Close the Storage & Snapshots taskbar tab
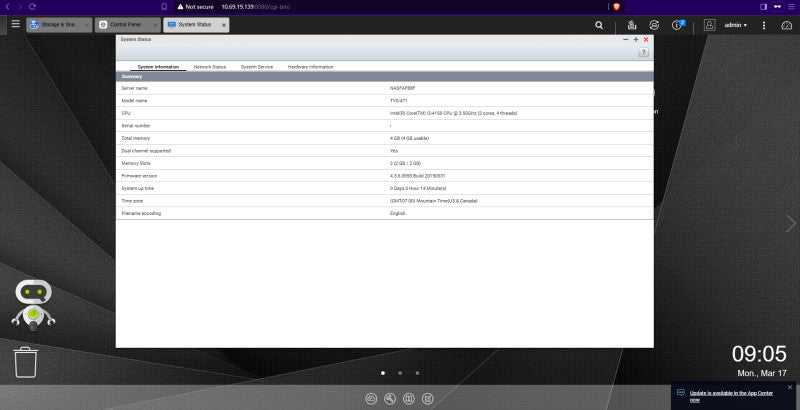This screenshot has height=410, width=800. 87,25
